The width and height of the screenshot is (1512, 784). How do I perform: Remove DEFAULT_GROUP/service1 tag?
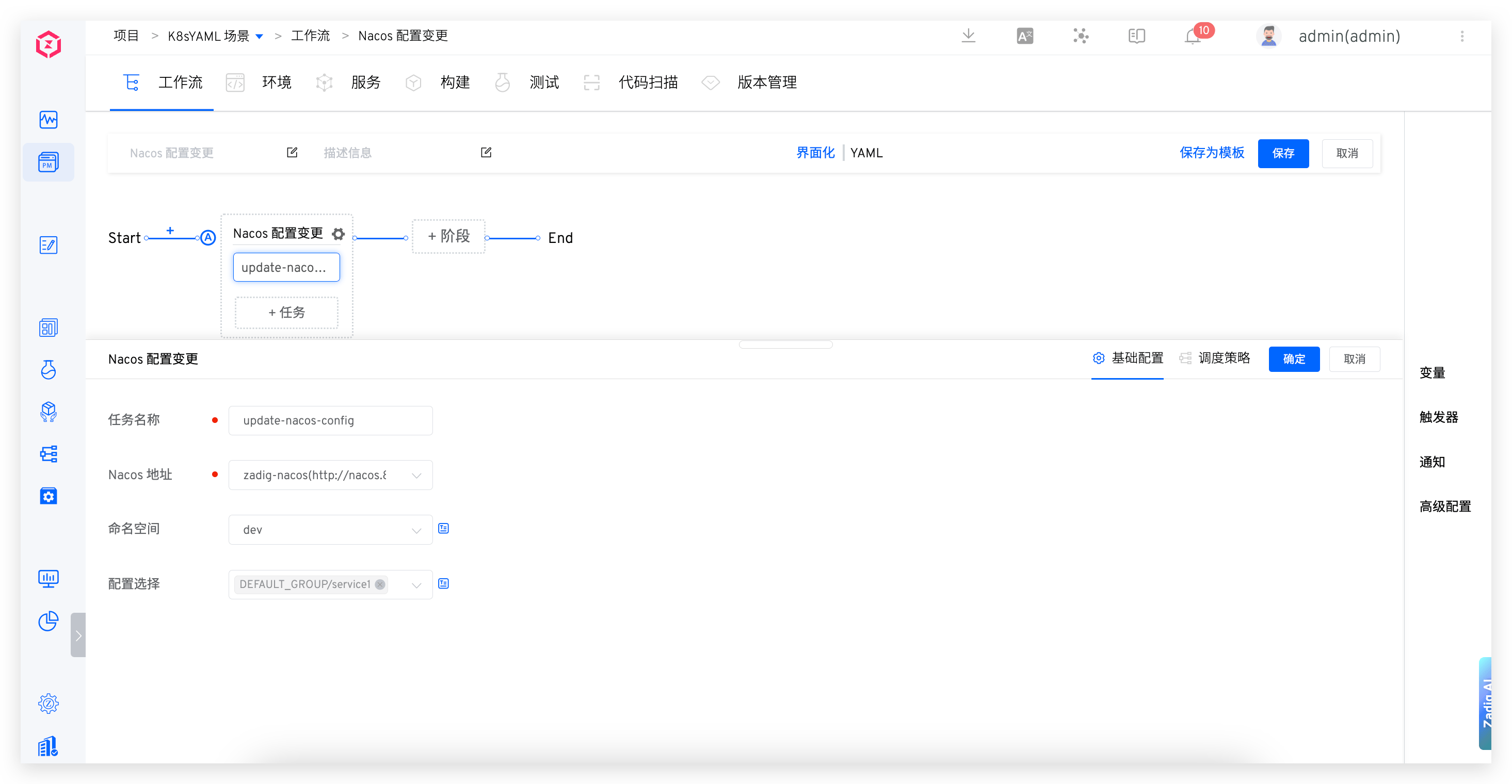click(380, 584)
